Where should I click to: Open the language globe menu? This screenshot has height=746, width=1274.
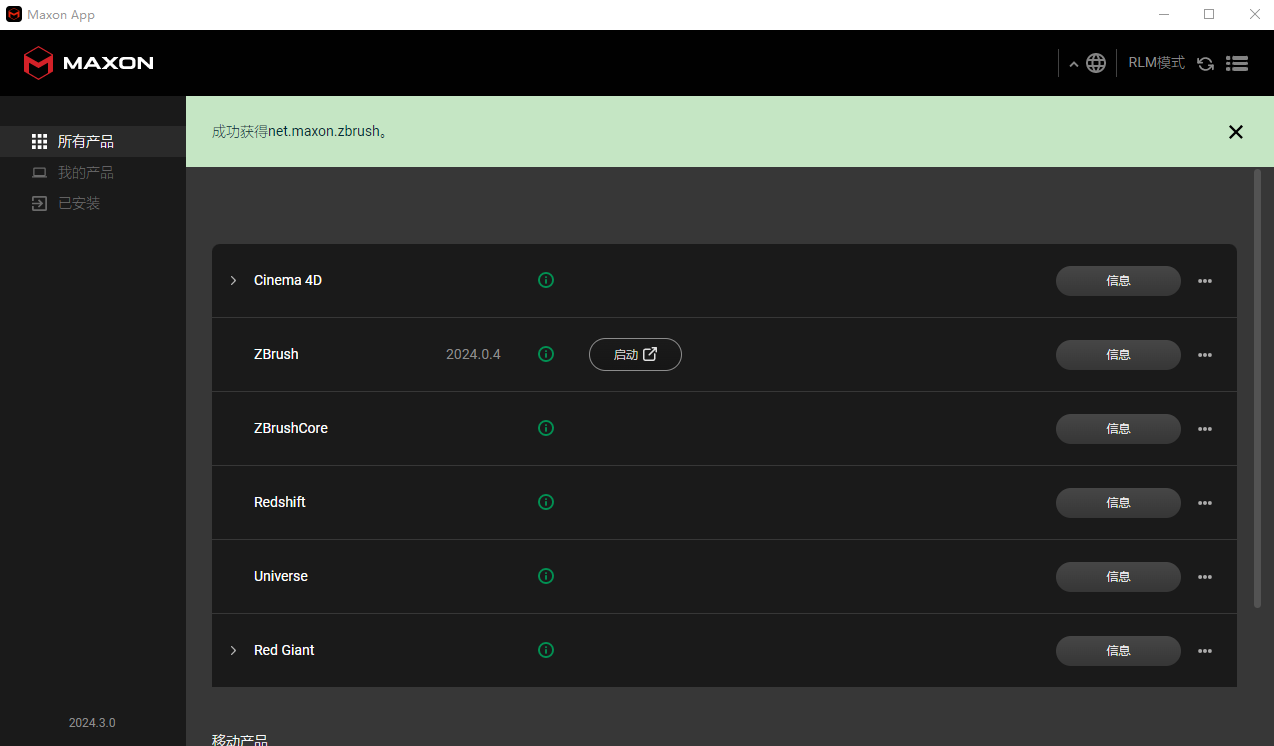[x=1096, y=63]
